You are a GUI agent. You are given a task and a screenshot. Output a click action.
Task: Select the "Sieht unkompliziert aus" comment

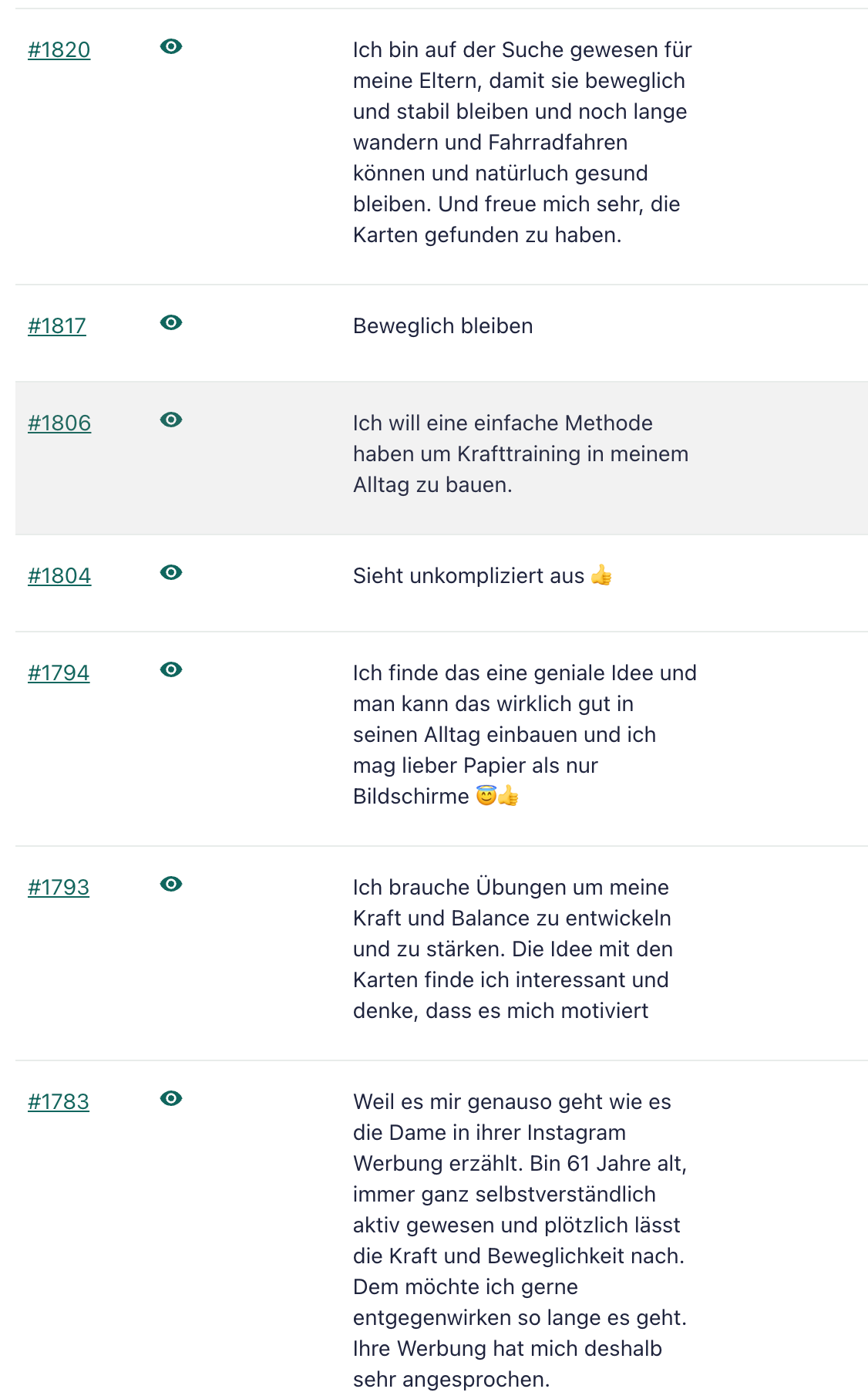pos(469,576)
